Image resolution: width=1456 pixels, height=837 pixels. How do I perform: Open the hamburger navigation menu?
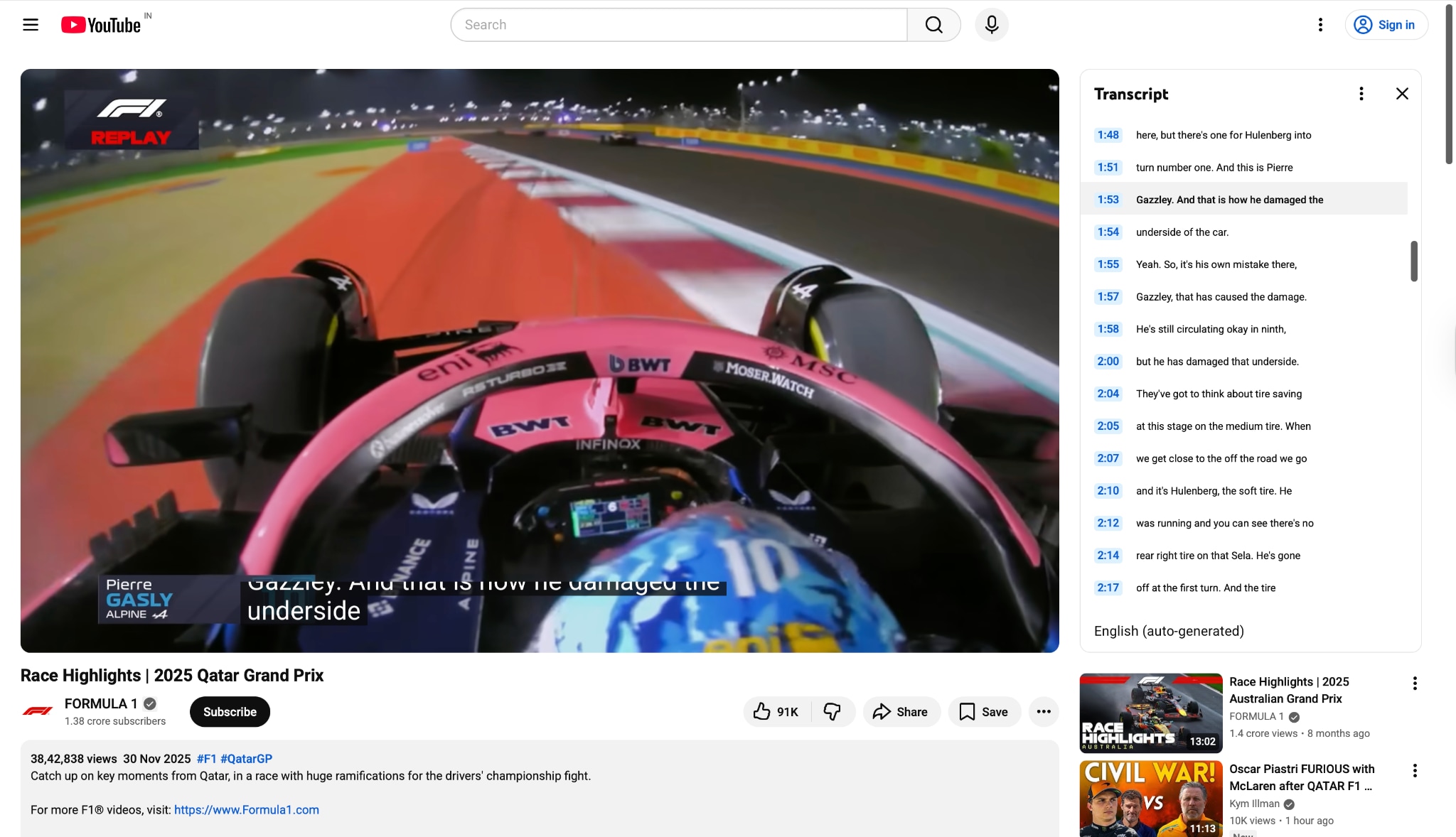pos(30,24)
